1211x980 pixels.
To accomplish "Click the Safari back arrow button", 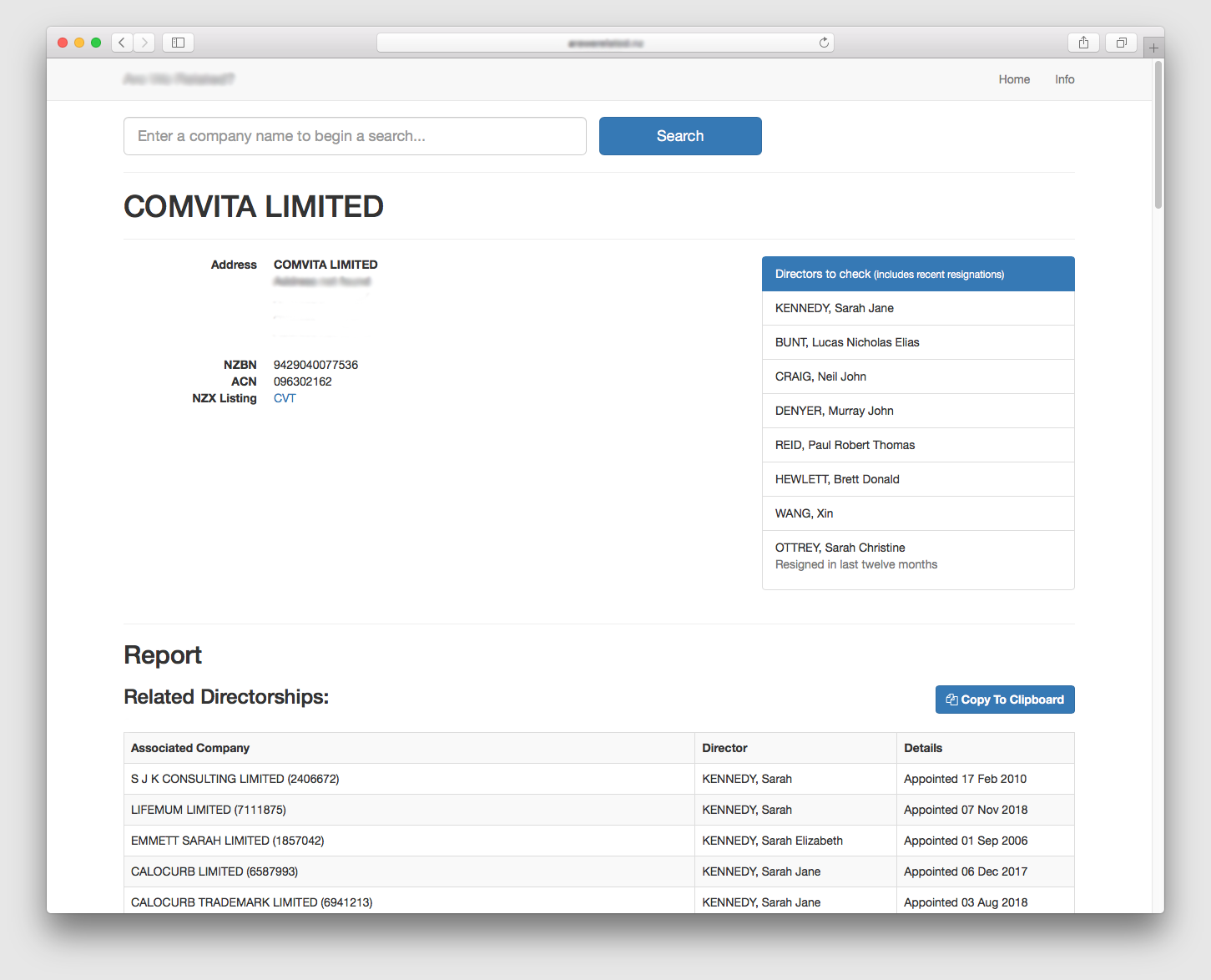I will pos(122,43).
